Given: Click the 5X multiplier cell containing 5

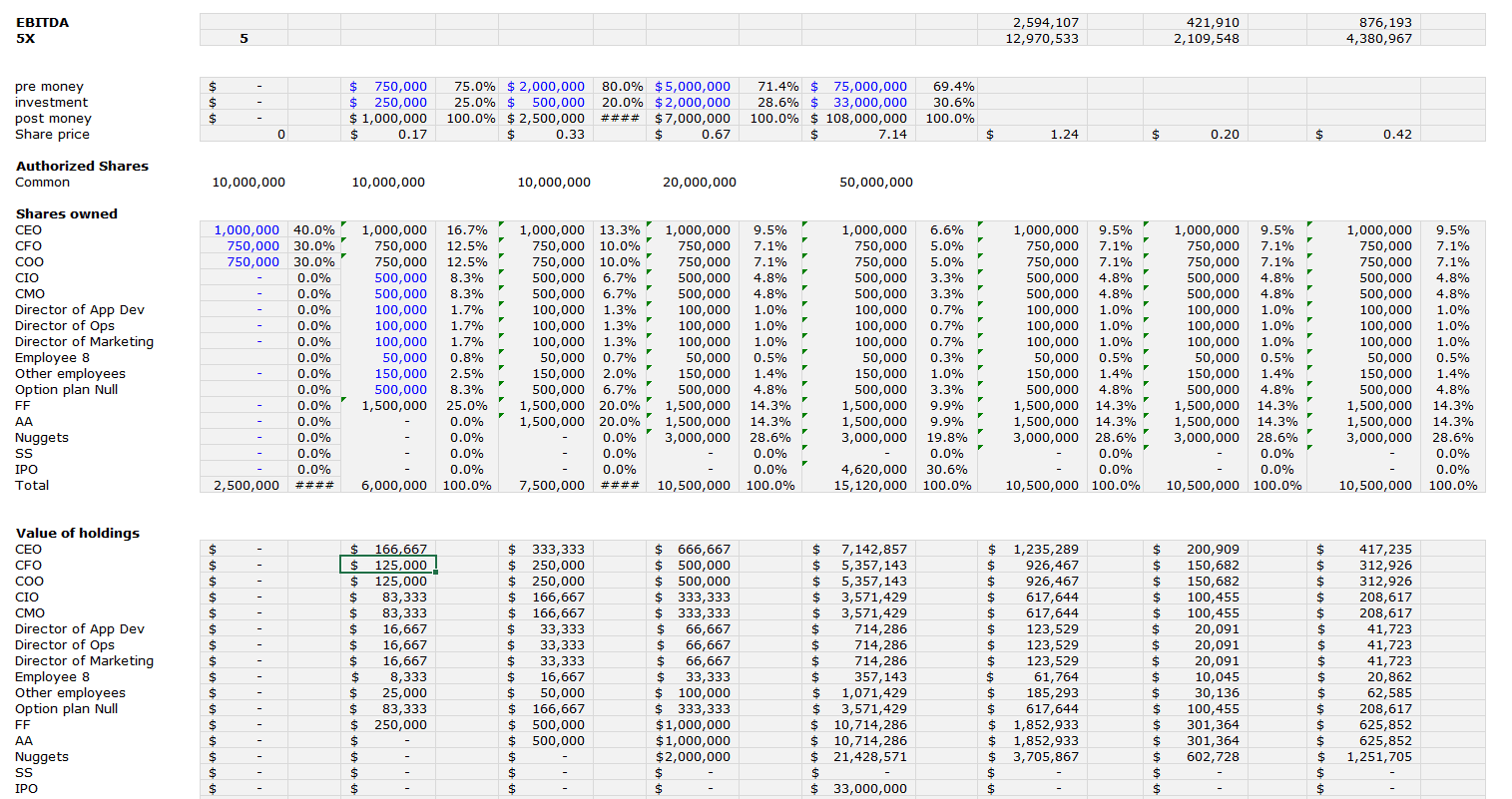Looking at the screenshot, I should point(244,38).
